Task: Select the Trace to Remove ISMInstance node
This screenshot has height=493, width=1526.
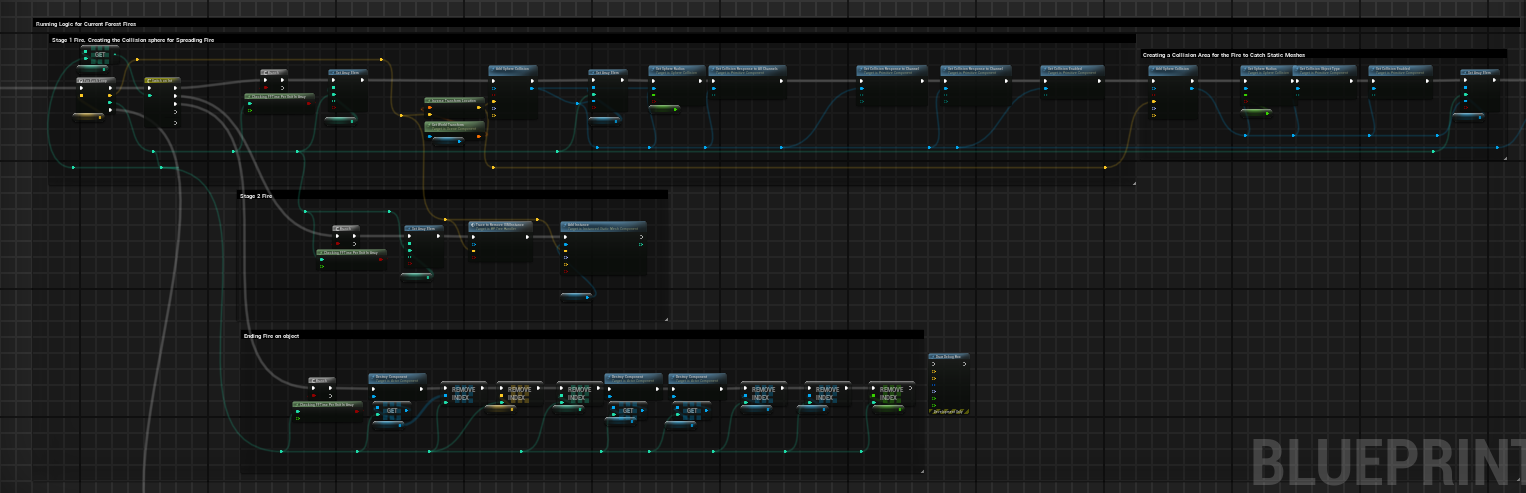Action: click(x=500, y=226)
